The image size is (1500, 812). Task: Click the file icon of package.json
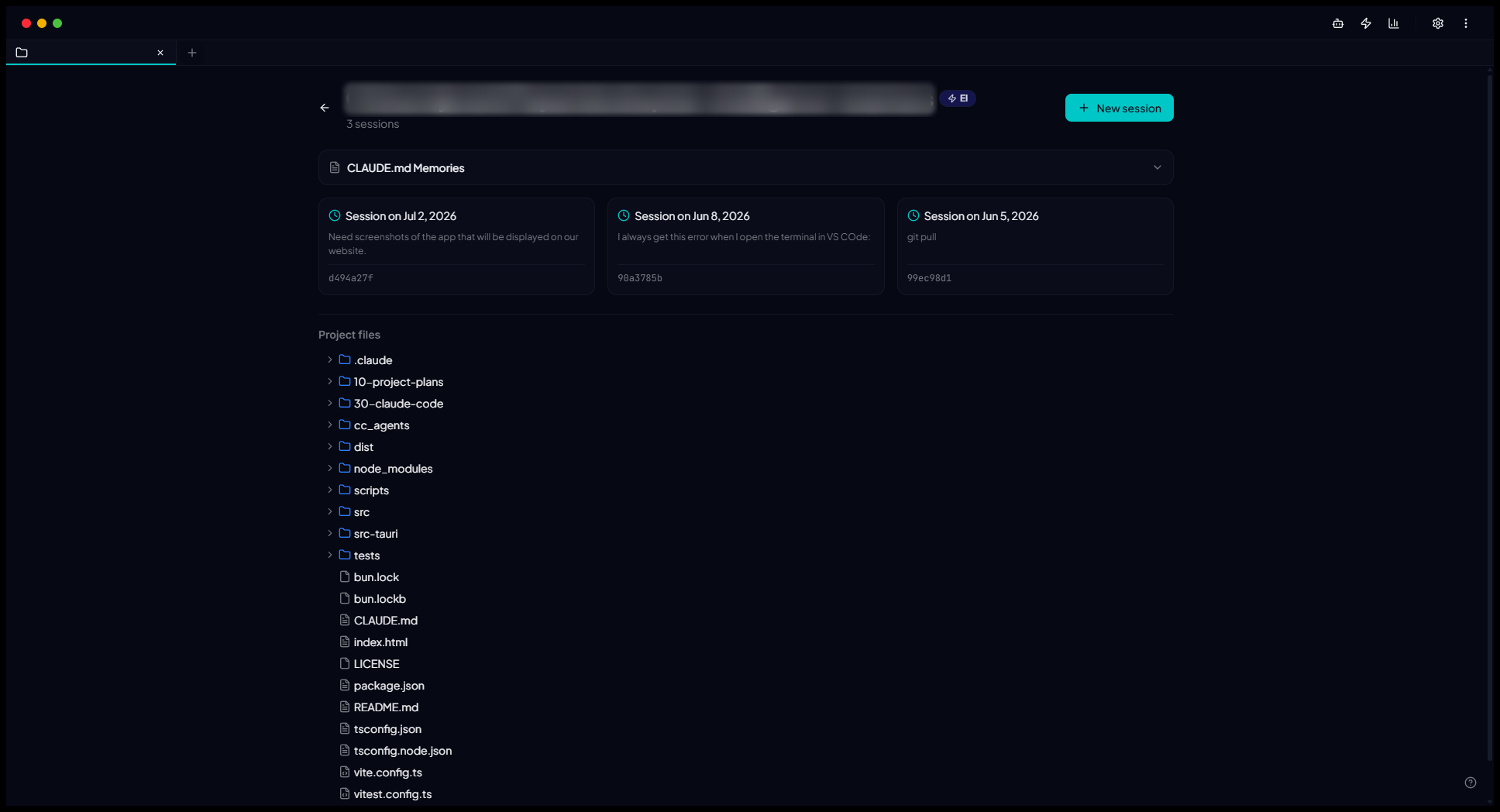[345, 685]
